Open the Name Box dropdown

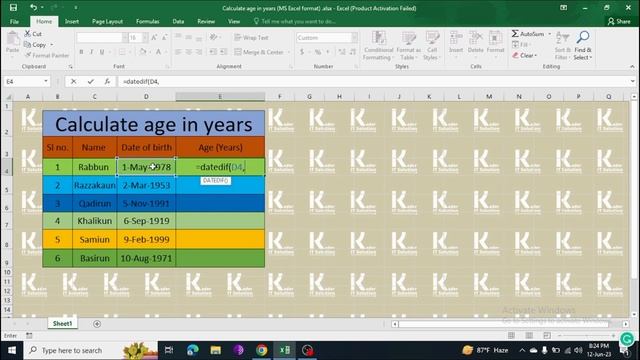coord(46,81)
